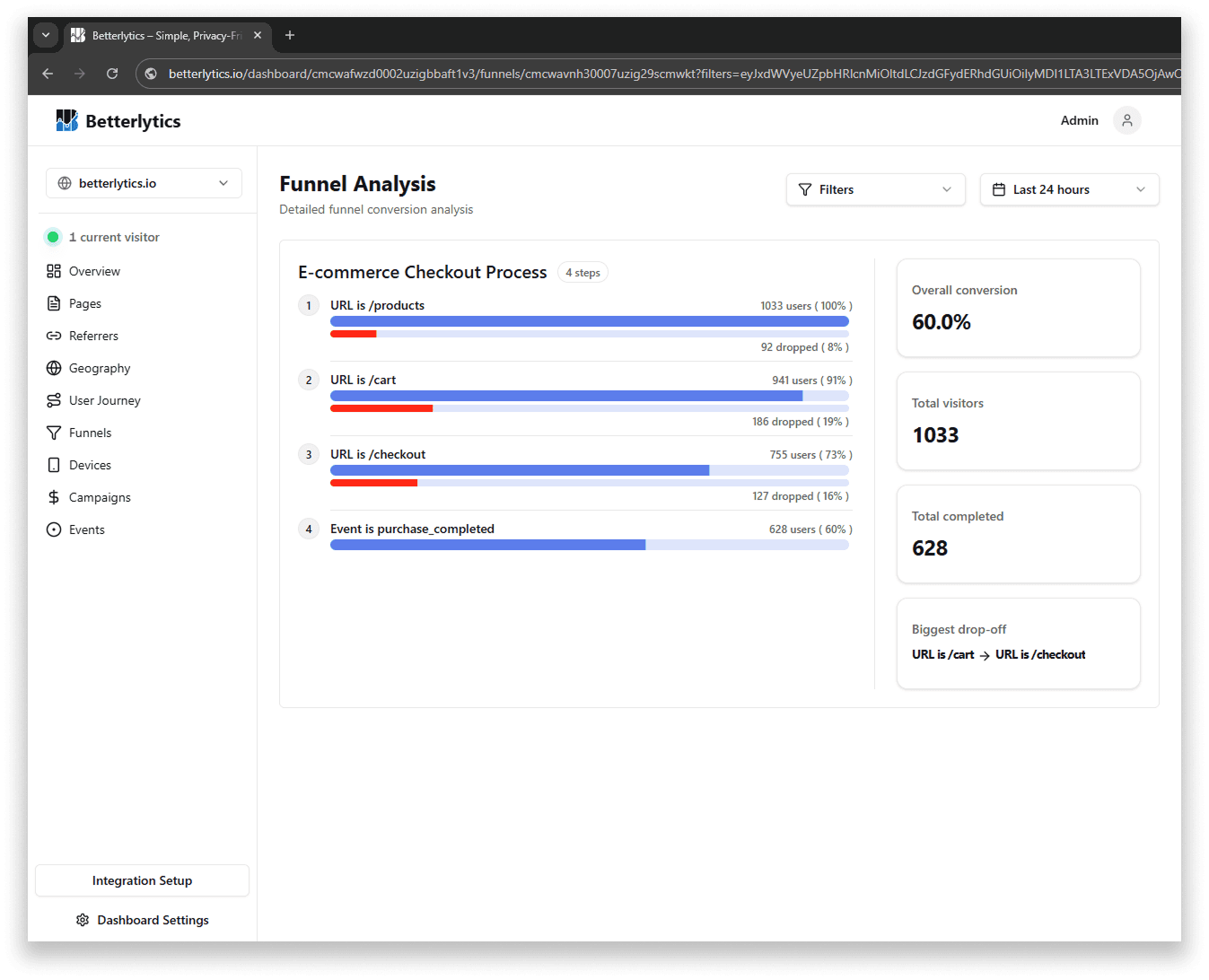
Task: Expand the betterlytics.io site selector
Action: pyautogui.click(x=144, y=183)
